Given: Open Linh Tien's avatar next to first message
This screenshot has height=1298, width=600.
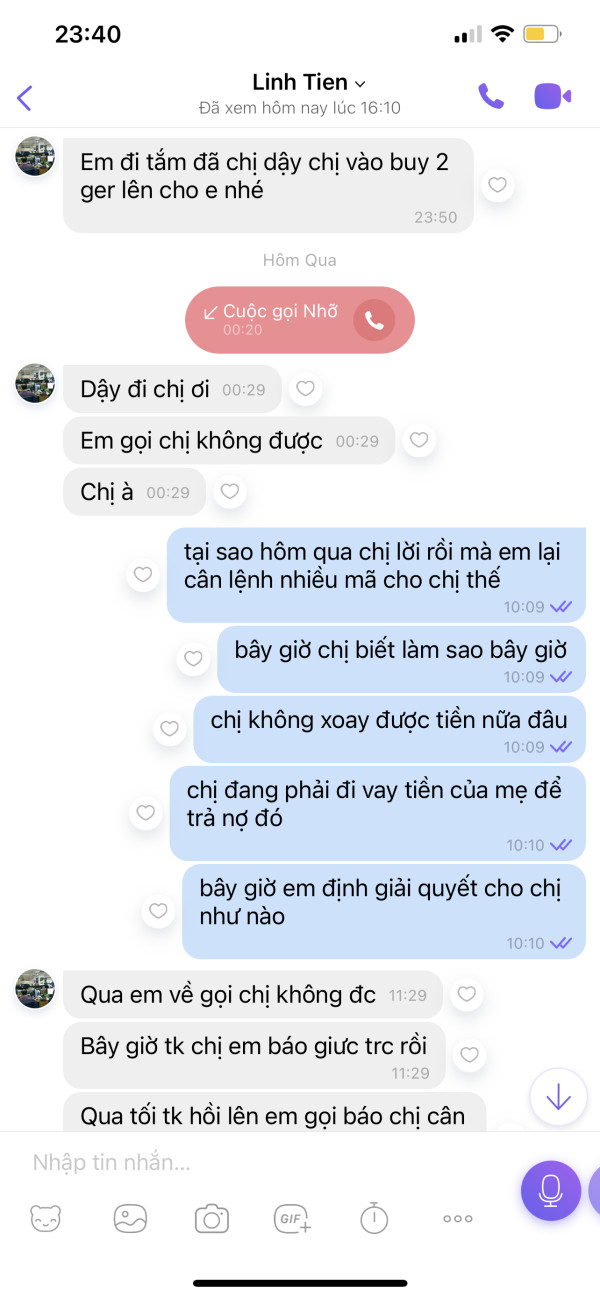Looking at the screenshot, I should click(x=35, y=156).
